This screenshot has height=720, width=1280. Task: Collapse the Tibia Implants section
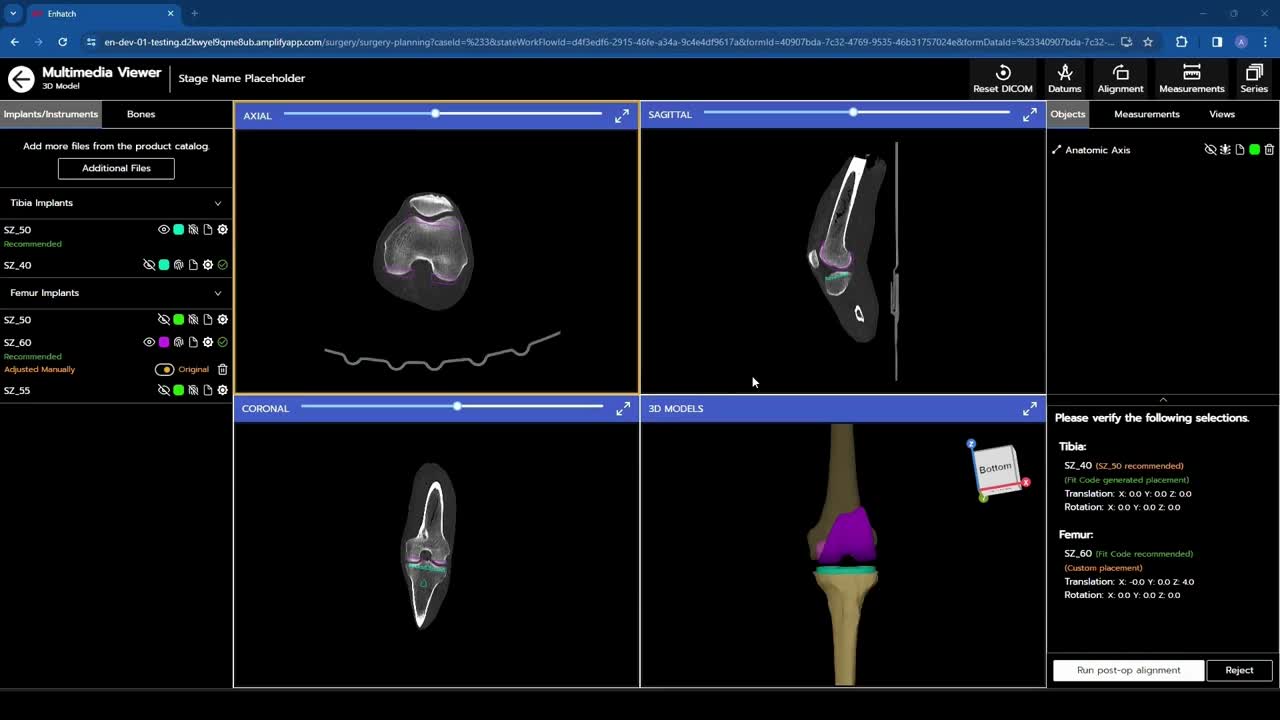[217, 203]
